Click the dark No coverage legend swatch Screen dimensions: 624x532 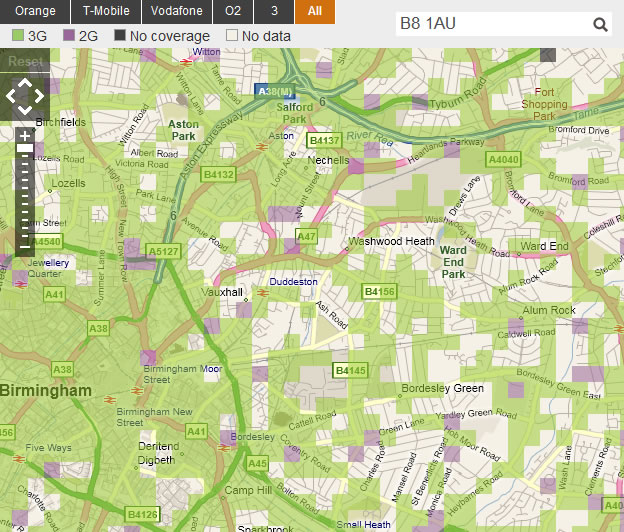tap(120, 35)
